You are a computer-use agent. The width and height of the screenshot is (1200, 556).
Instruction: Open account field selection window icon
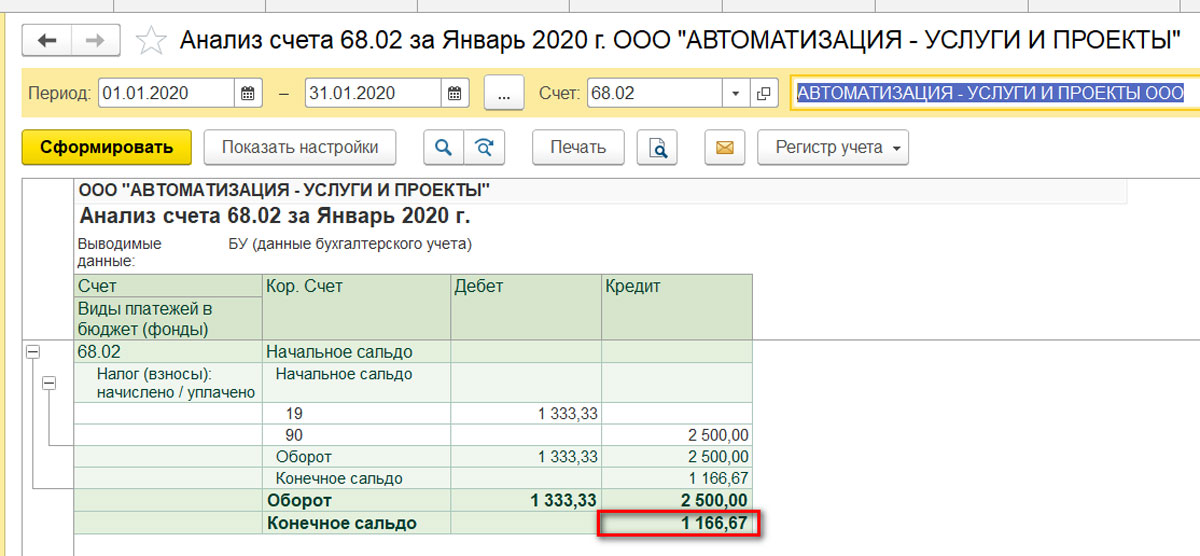tap(764, 93)
